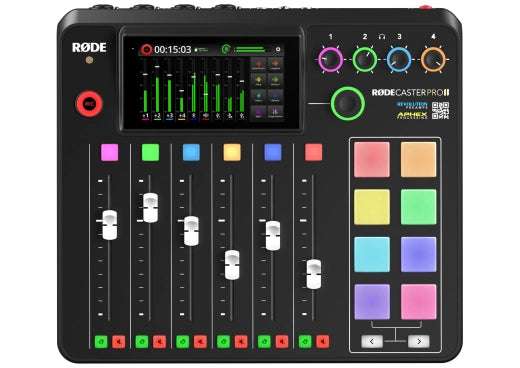
Task: Mute the red channel strip
Action: (322, 342)
